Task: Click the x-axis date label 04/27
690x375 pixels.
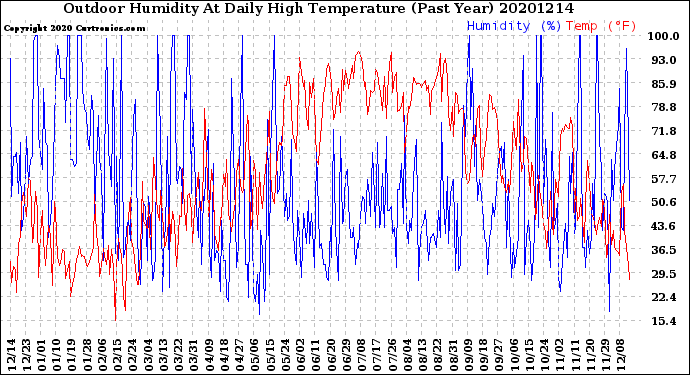Action: click(239, 355)
